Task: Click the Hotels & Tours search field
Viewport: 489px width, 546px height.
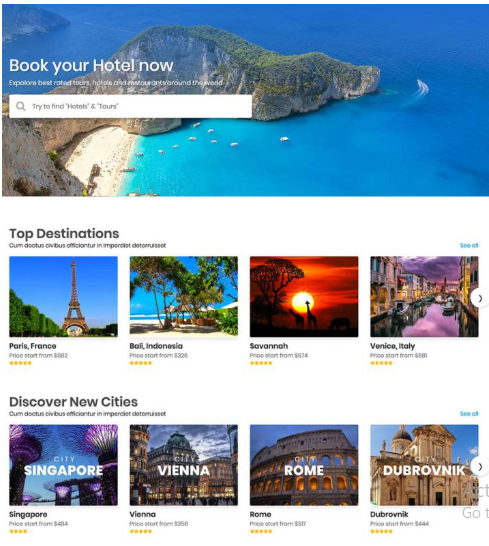Action: pyautogui.click(x=131, y=106)
